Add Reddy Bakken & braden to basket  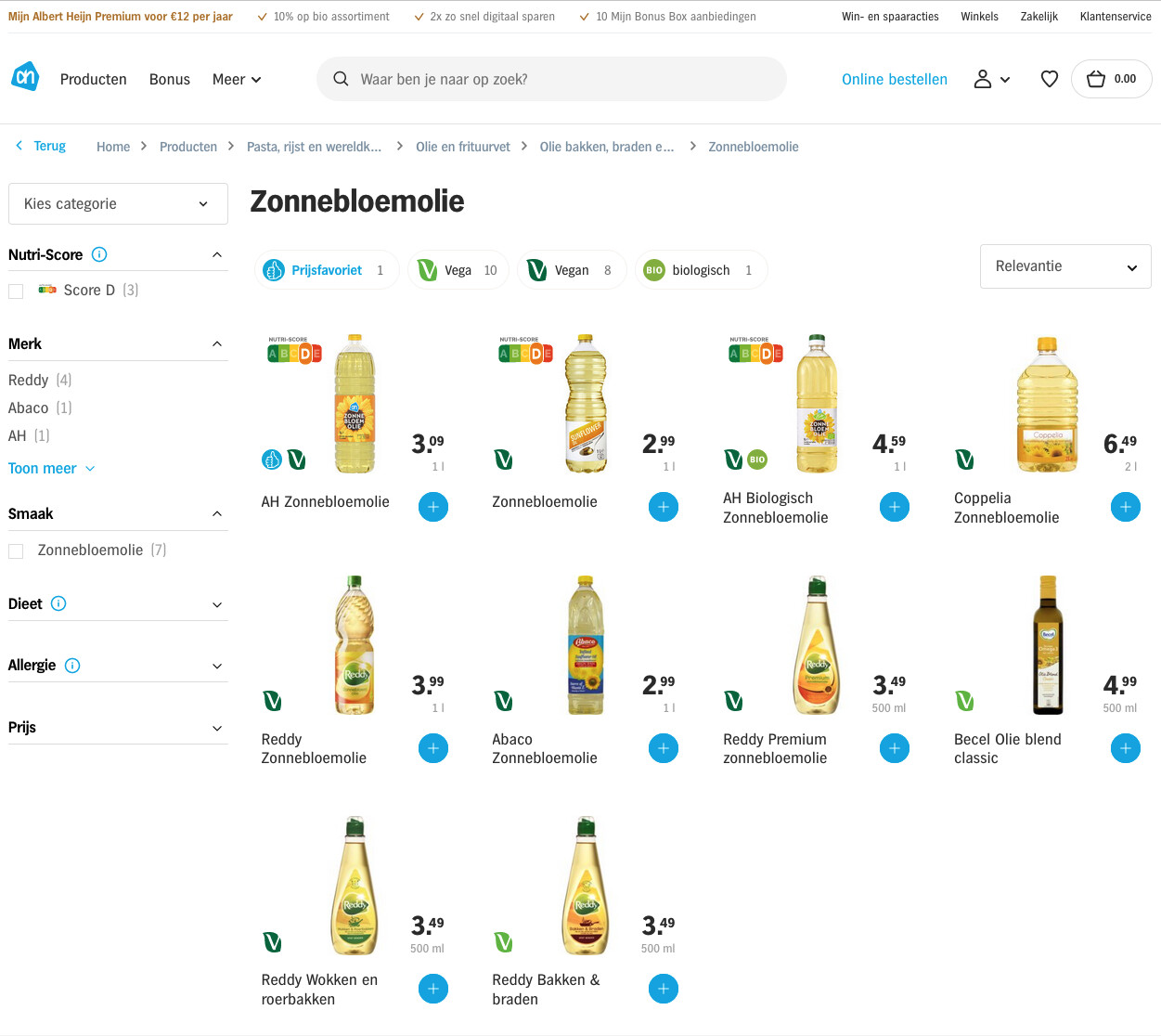click(664, 989)
